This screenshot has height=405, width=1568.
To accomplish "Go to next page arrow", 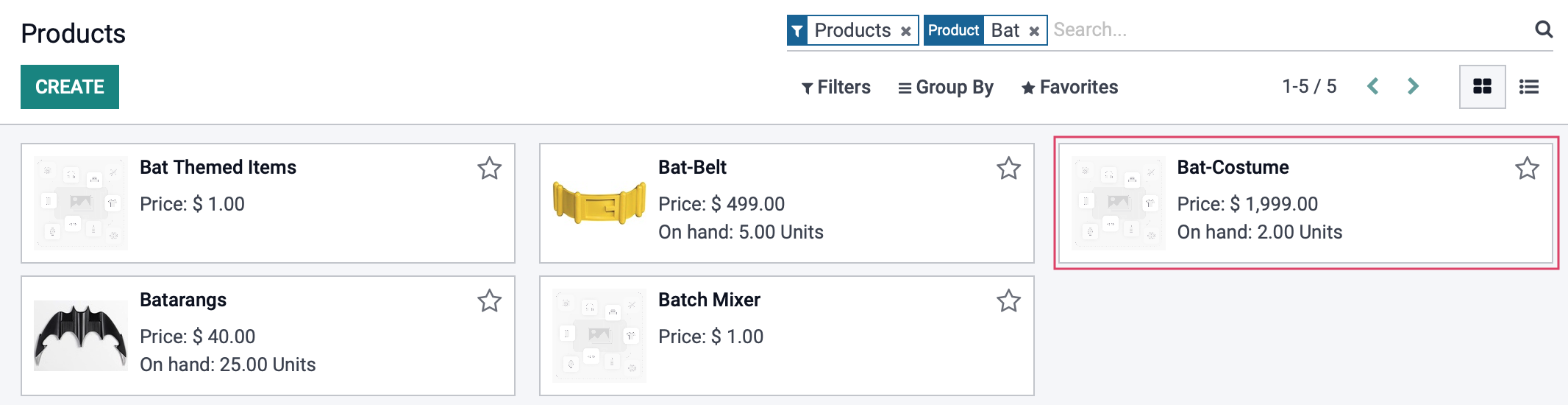I will pyautogui.click(x=1413, y=86).
